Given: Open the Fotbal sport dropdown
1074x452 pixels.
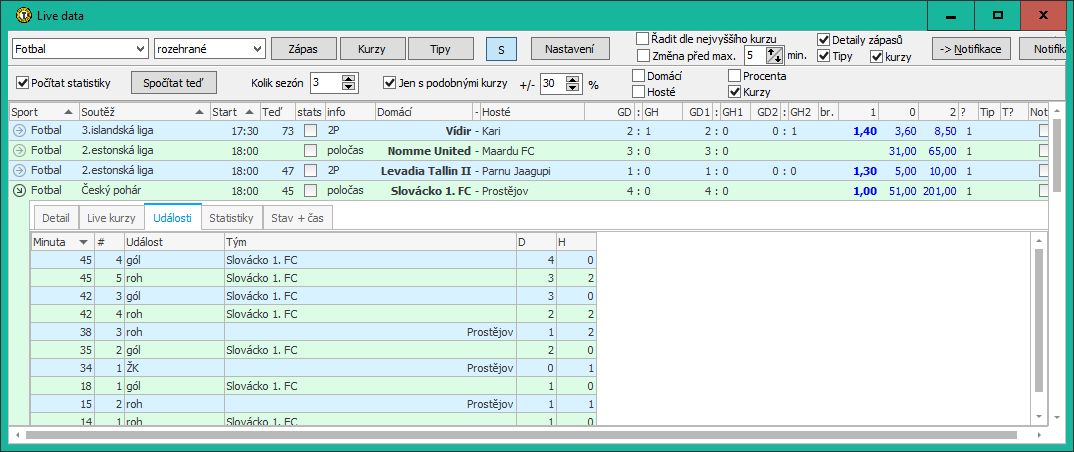Looking at the screenshot, I should pos(80,49).
